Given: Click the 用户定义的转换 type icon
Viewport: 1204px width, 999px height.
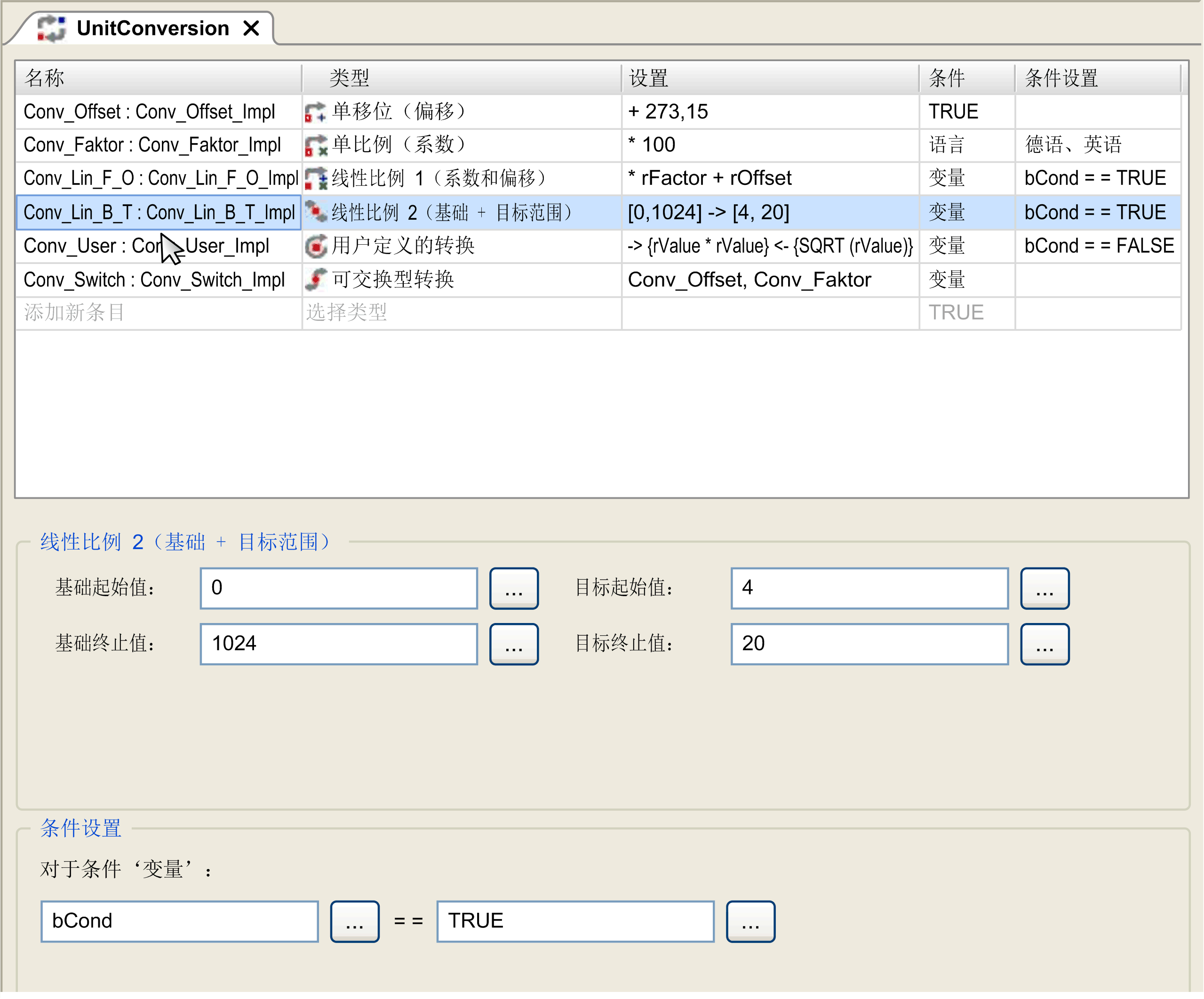Looking at the screenshot, I should pyautogui.click(x=315, y=246).
